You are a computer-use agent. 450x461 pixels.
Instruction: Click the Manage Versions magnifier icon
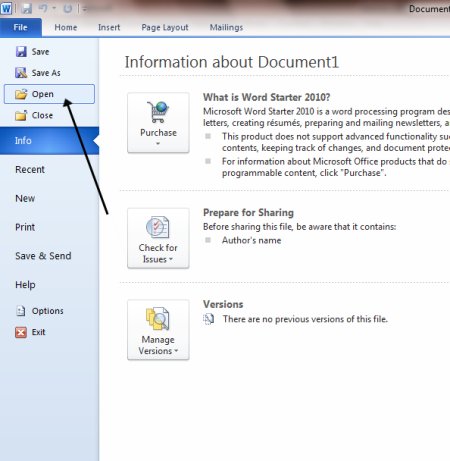[157, 319]
